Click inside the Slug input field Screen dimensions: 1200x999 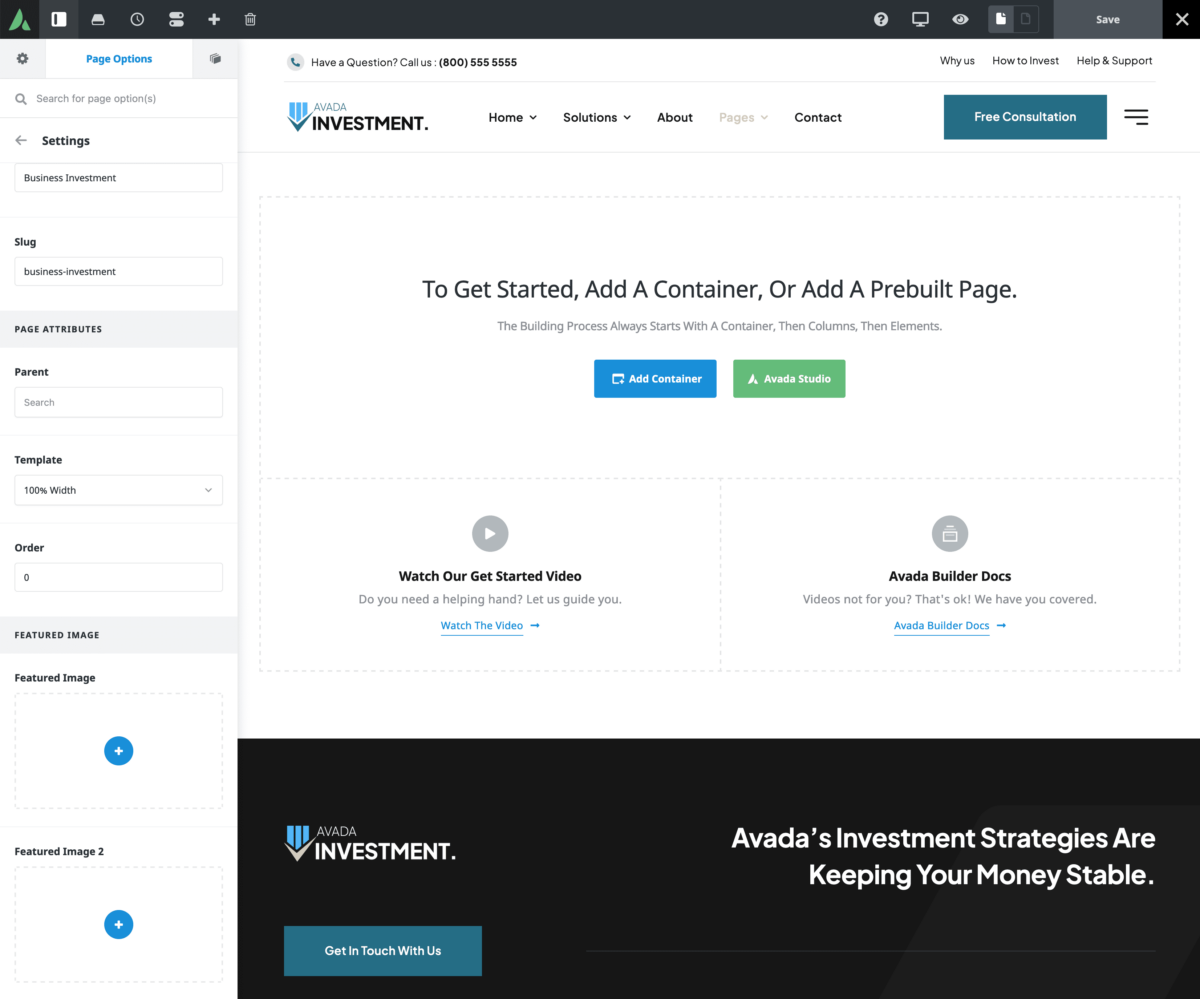click(118, 271)
